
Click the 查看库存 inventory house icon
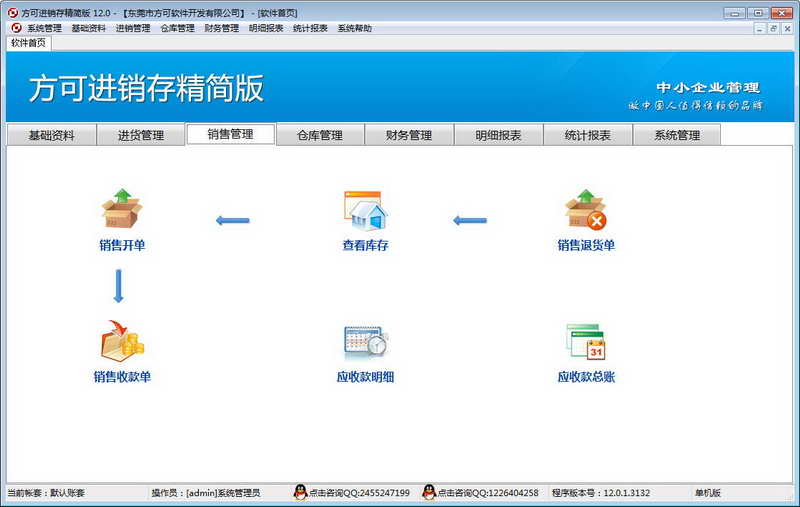[x=365, y=210]
